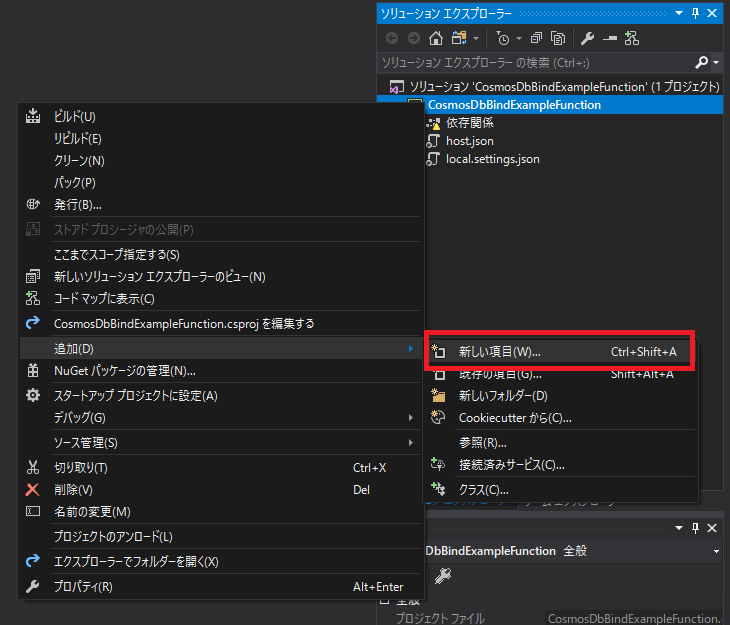The height and width of the screenshot is (625, 730).
Task: Open the dropdown next to view switch icon
Action: click(x=476, y=38)
